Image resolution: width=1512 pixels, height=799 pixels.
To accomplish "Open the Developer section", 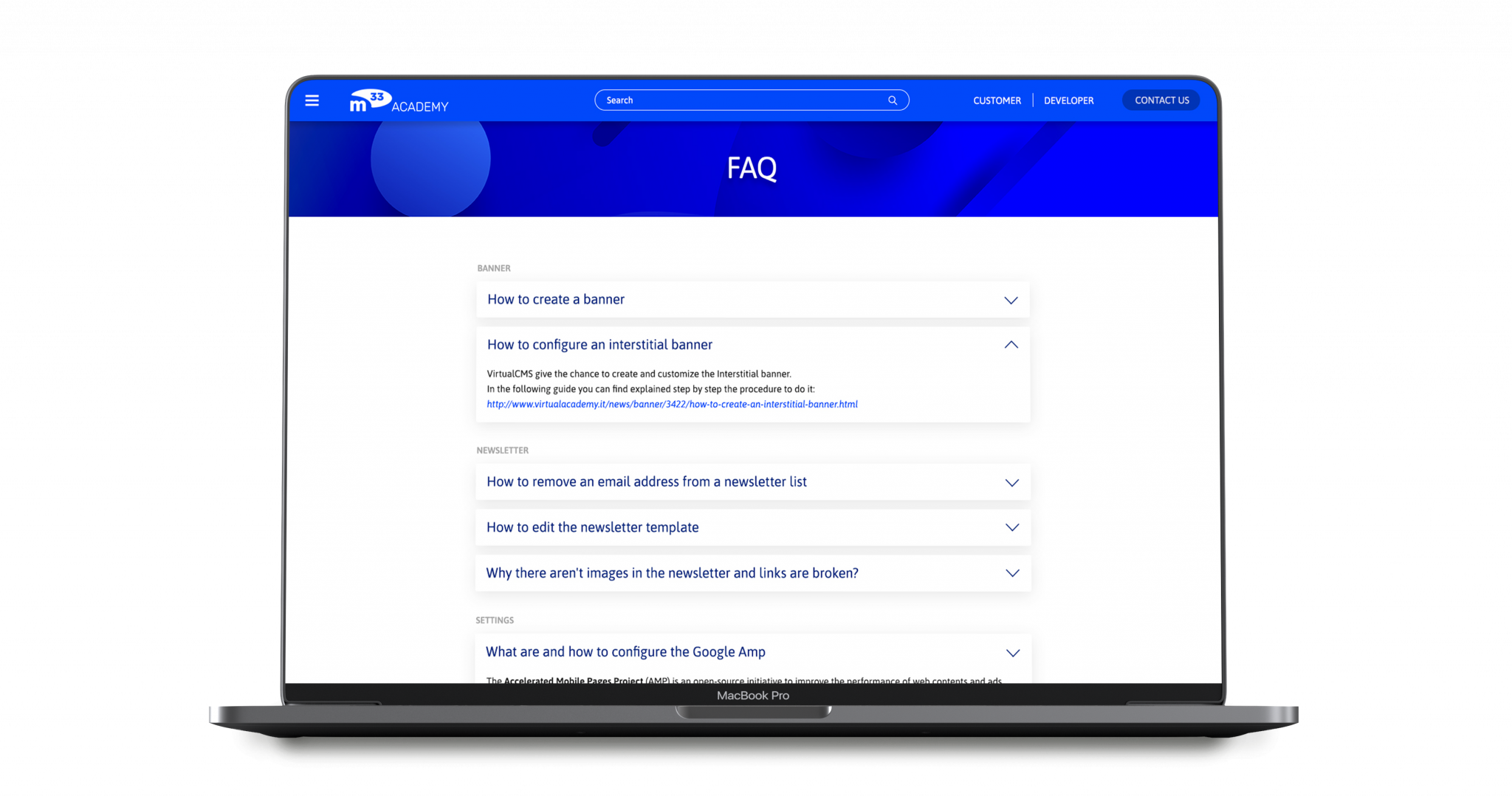I will point(1068,100).
